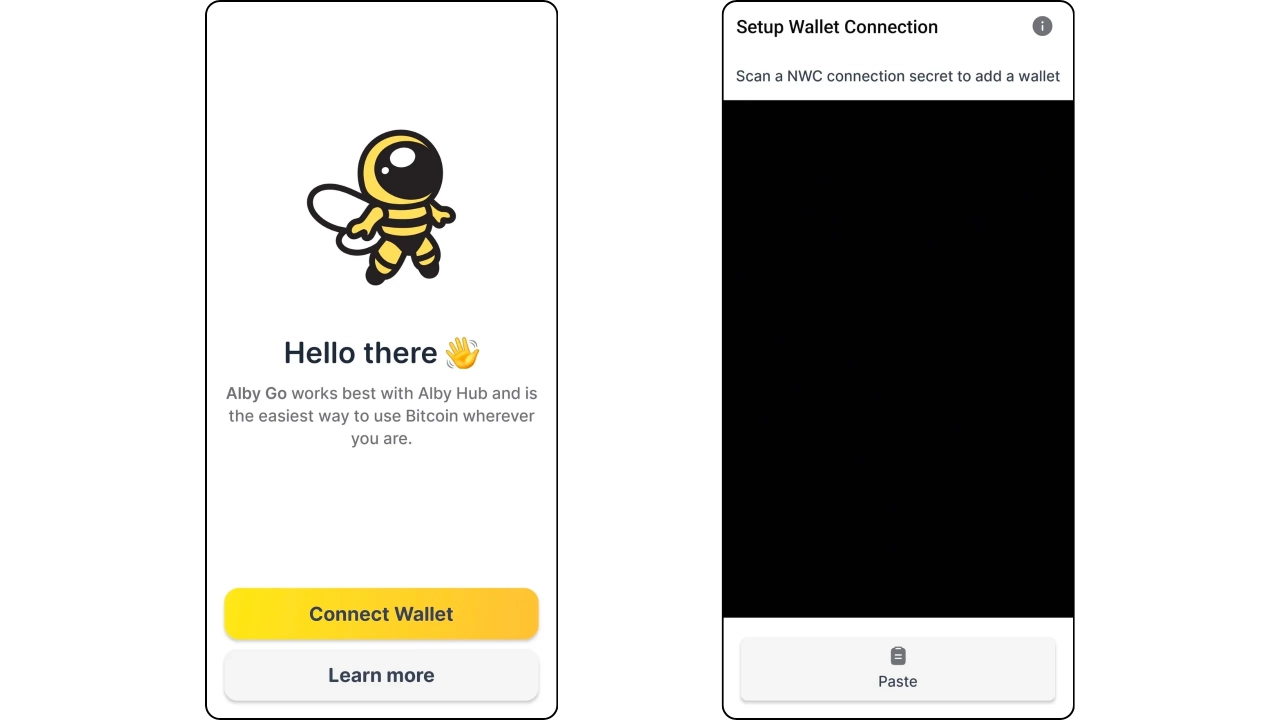Click the clipboard icon above Paste
This screenshot has height=720, width=1280.
(x=898, y=656)
